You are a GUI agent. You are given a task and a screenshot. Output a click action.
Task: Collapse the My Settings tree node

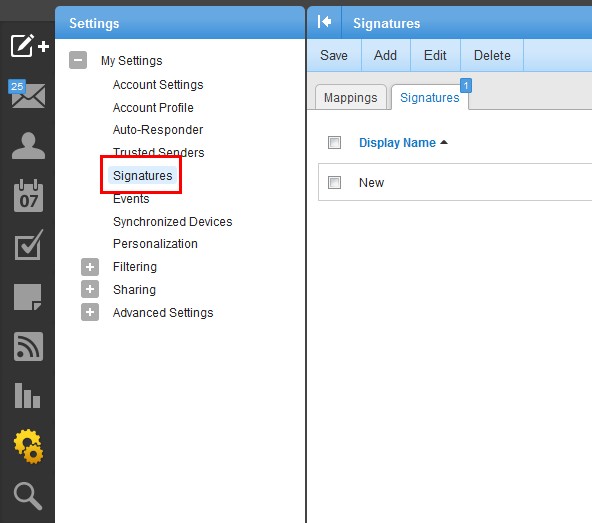pyautogui.click(x=78, y=60)
